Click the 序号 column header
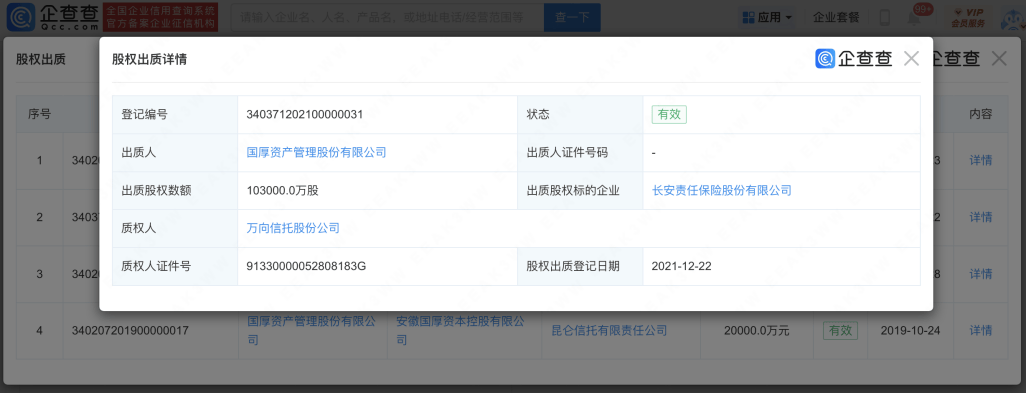The height and width of the screenshot is (393, 1026). coord(39,114)
